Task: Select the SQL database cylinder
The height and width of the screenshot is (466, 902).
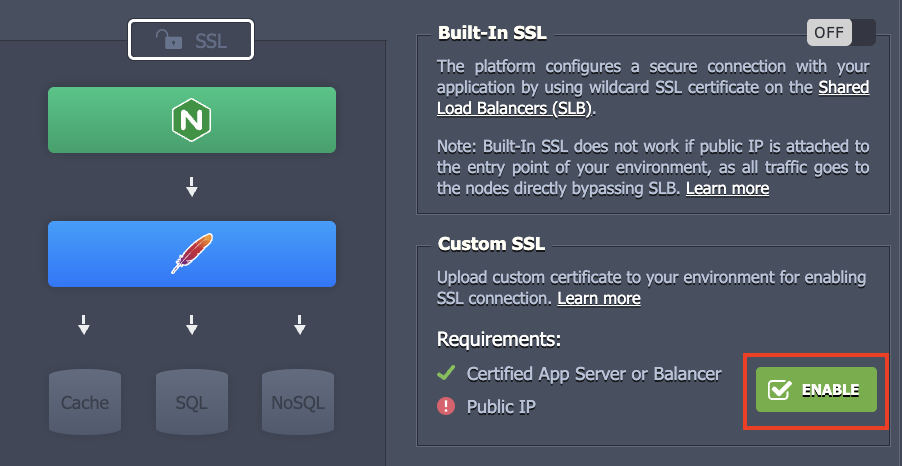Action: (192, 402)
